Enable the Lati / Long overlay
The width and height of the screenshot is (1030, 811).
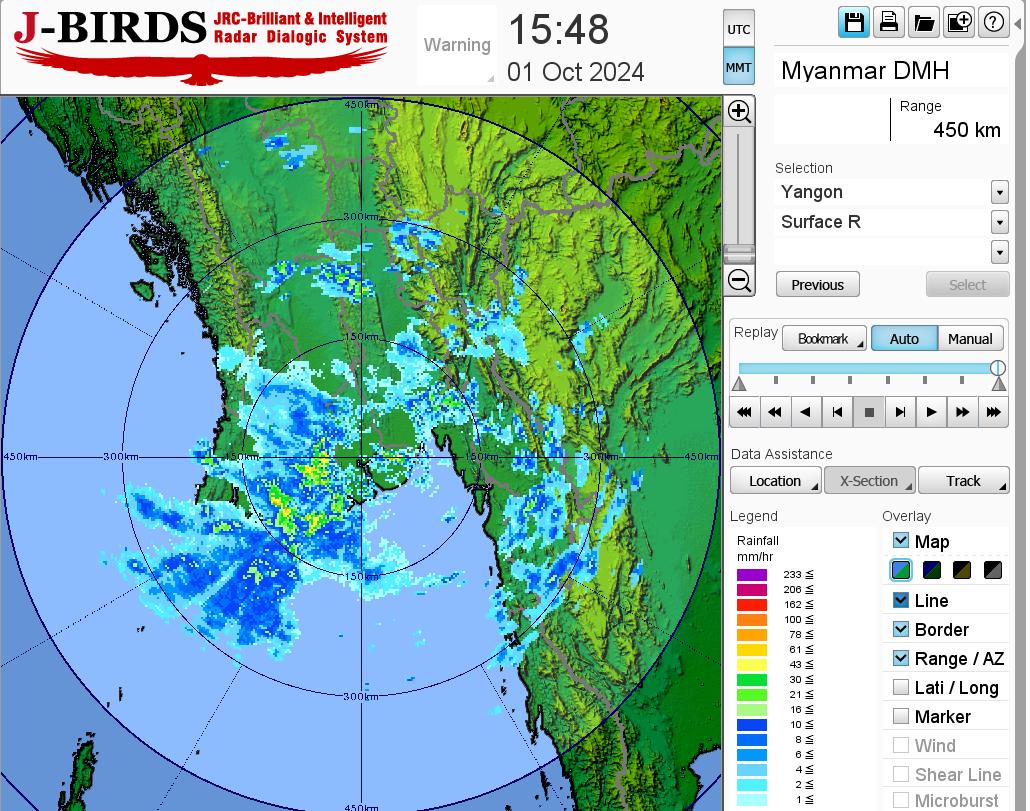pyautogui.click(x=901, y=687)
